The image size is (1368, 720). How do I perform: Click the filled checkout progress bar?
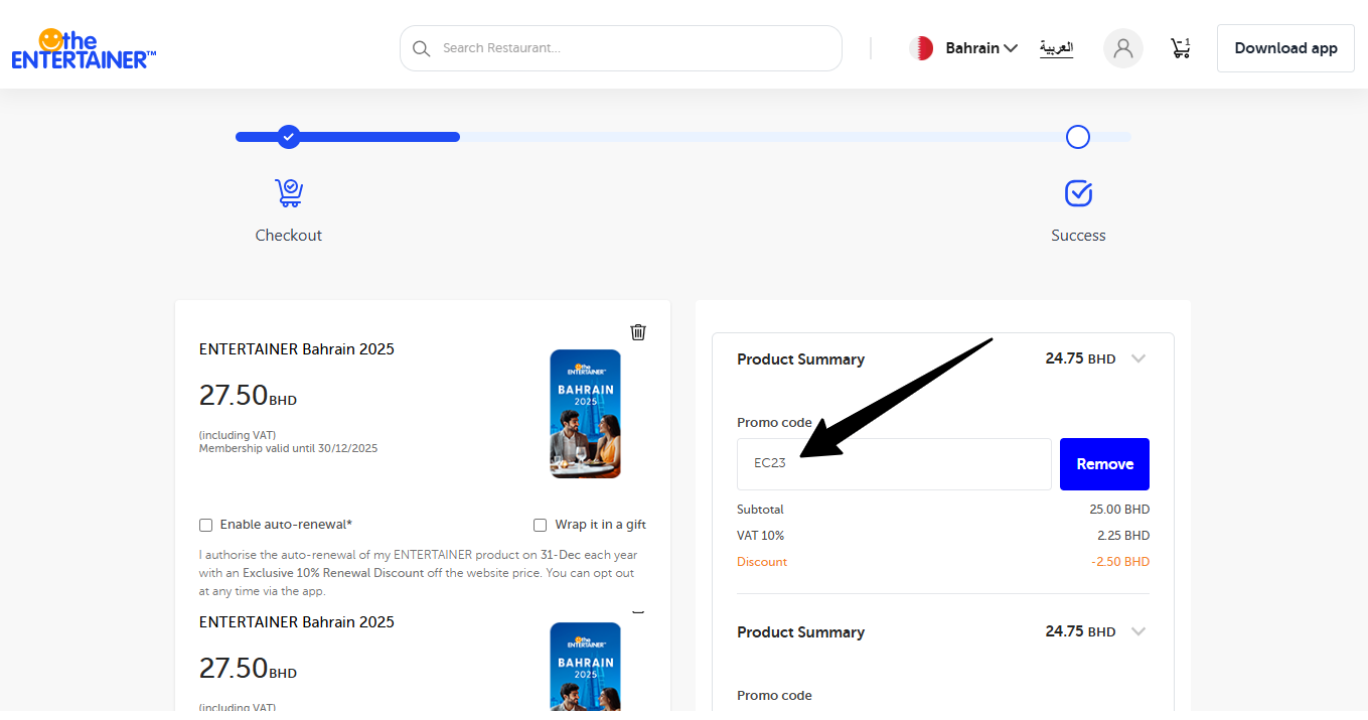point(348,137)
